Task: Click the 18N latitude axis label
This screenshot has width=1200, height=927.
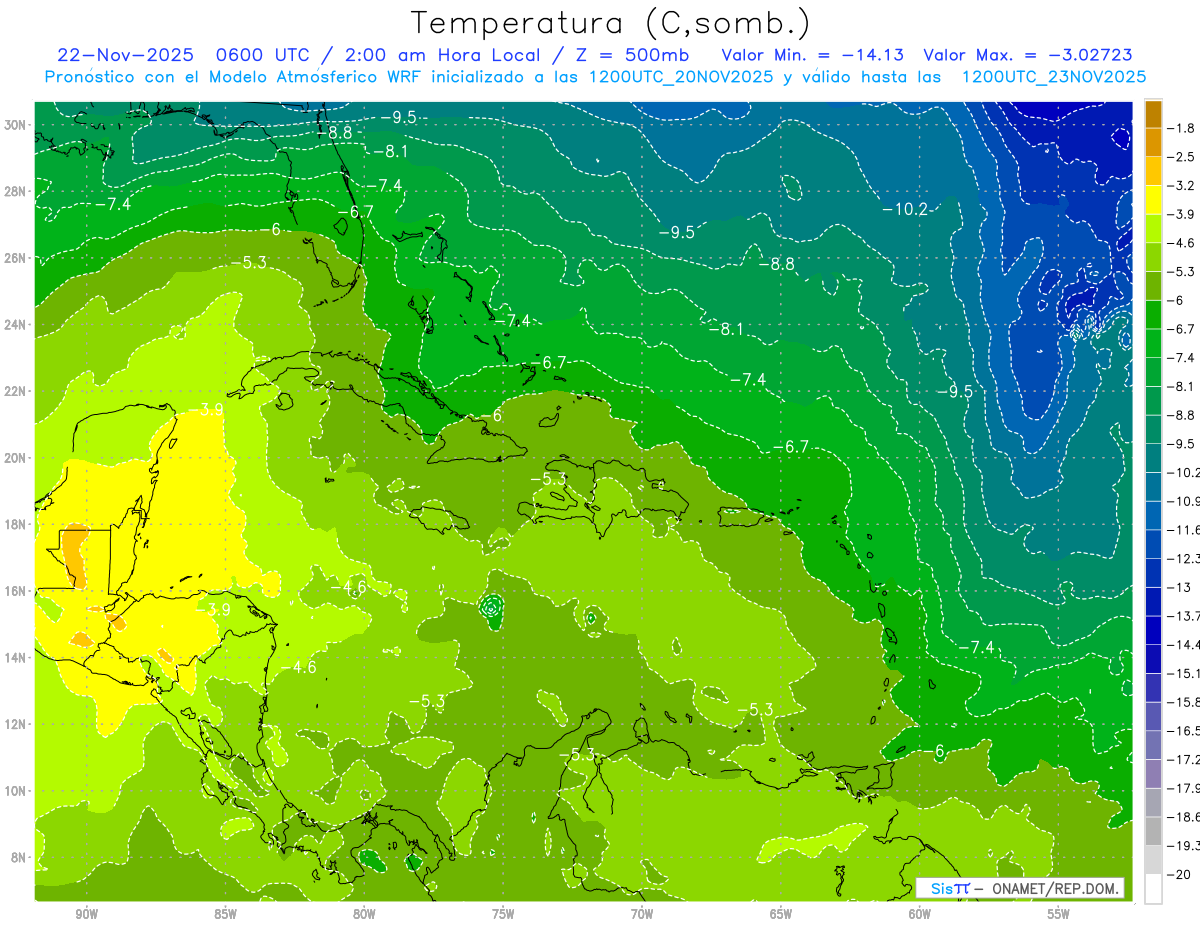Action: pyautogui.click(x=17, y=524)
